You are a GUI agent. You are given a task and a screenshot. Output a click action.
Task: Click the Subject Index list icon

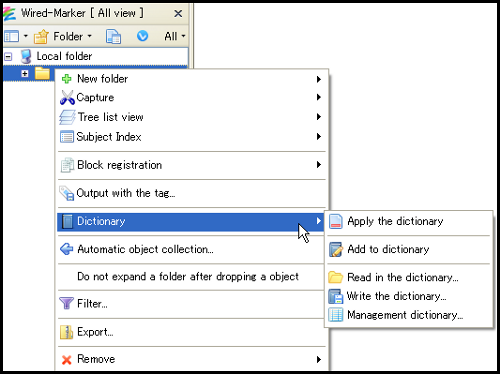[x=67, y=137]
